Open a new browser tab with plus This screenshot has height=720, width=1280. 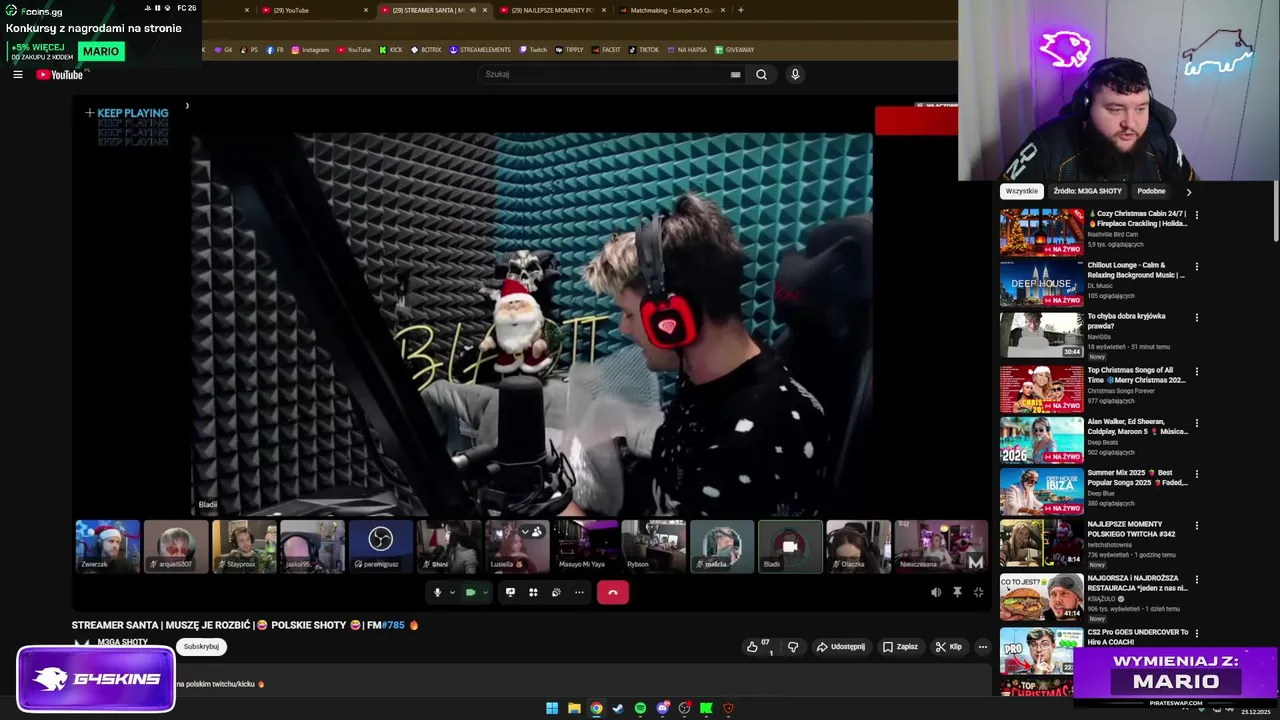[741, 10]
